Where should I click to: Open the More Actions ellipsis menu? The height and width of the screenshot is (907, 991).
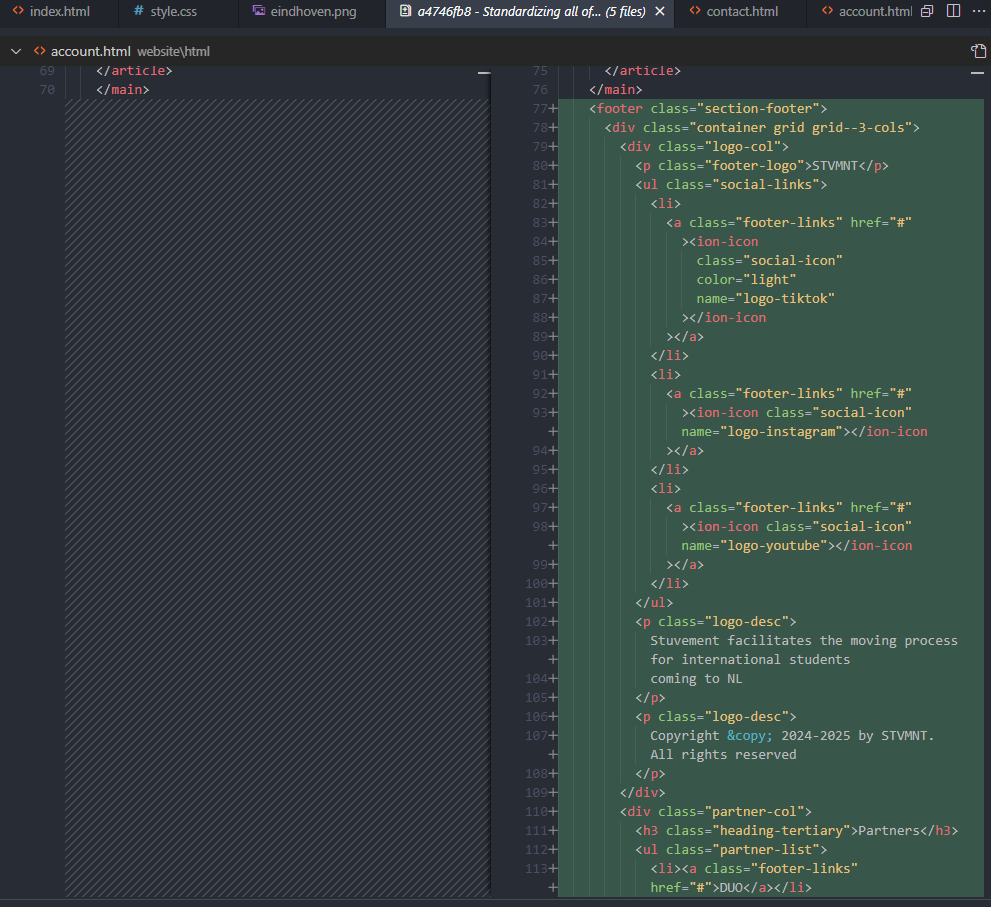pyautogui.click(x=981, y=12)
